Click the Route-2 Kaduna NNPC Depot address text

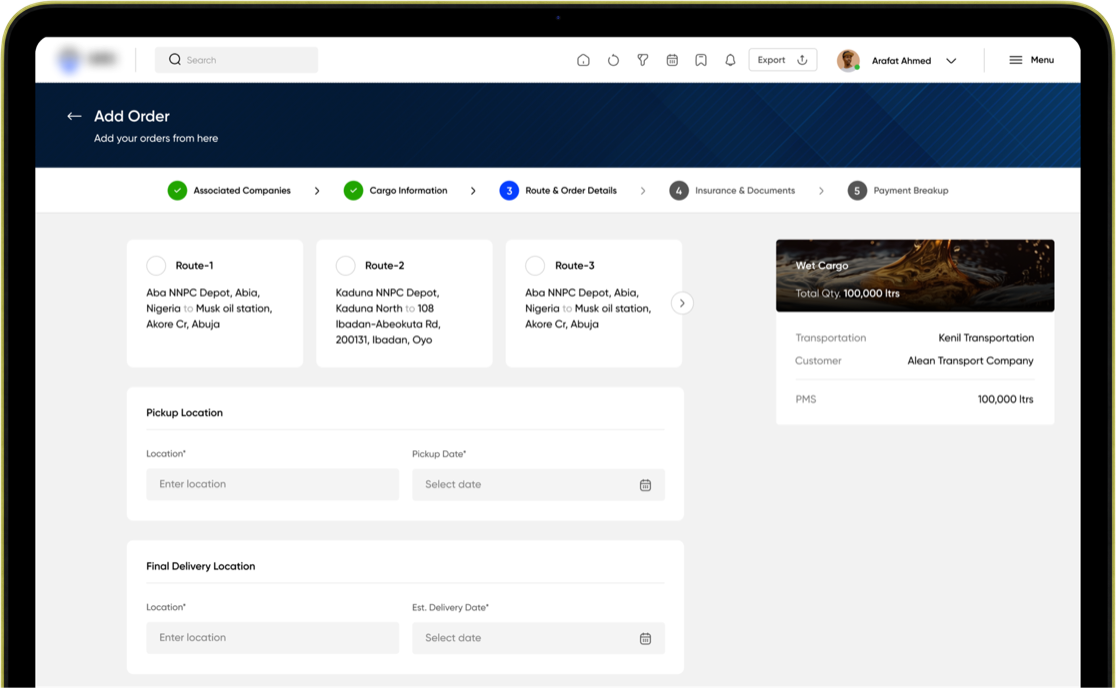(x=389, y=316)
